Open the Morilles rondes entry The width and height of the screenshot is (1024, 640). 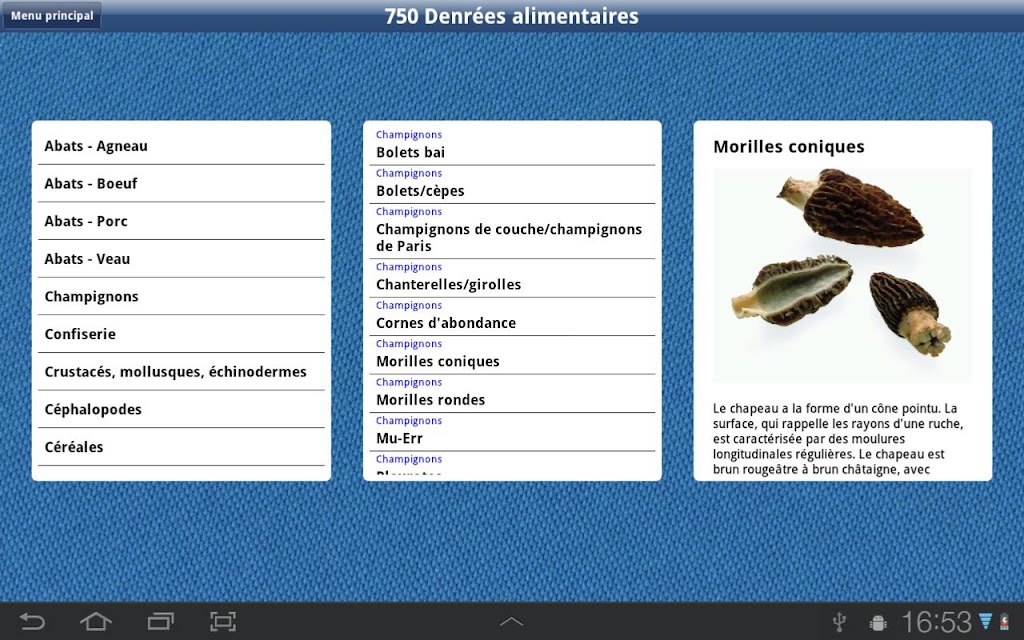[x=512, y=394]
